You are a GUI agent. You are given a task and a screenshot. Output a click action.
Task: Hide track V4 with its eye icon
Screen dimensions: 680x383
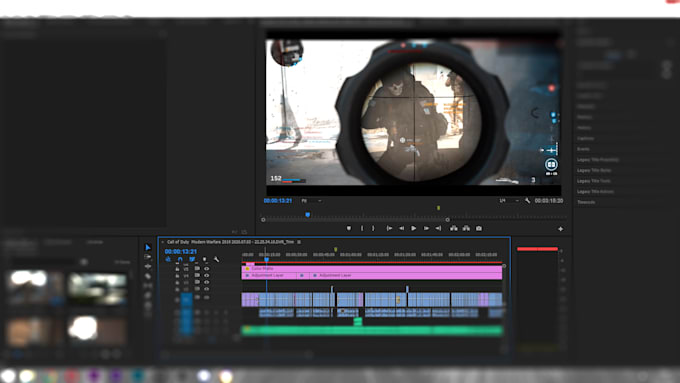point(207,275)
